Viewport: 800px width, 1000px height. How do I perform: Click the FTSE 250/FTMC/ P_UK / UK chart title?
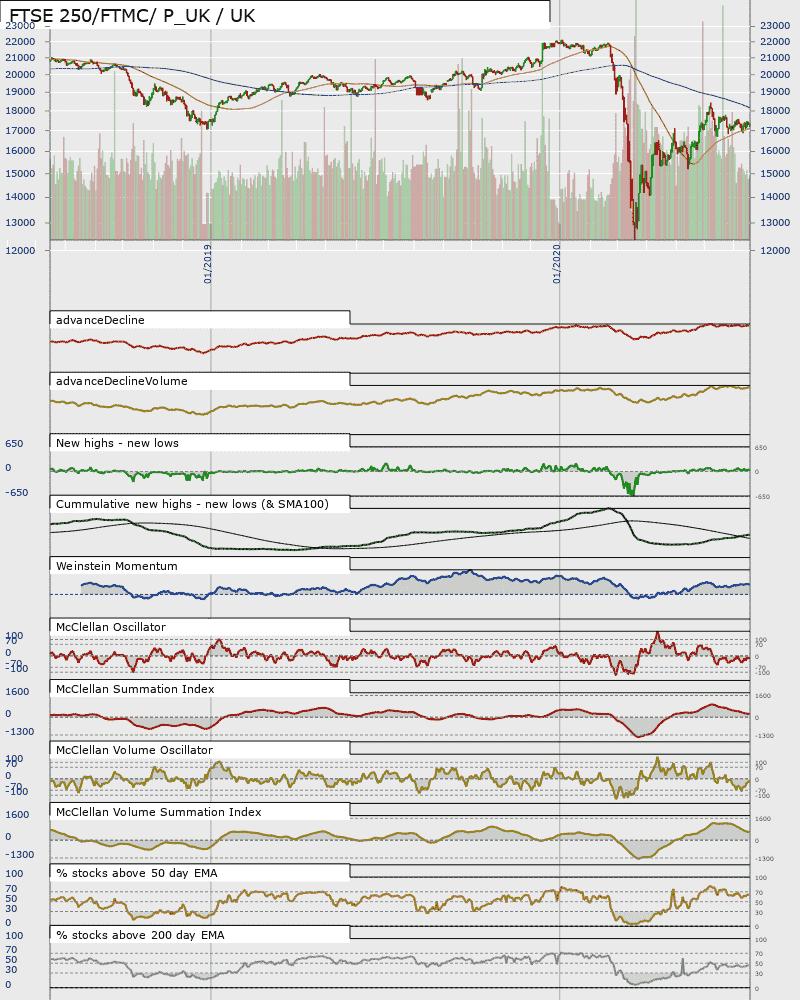132,15
